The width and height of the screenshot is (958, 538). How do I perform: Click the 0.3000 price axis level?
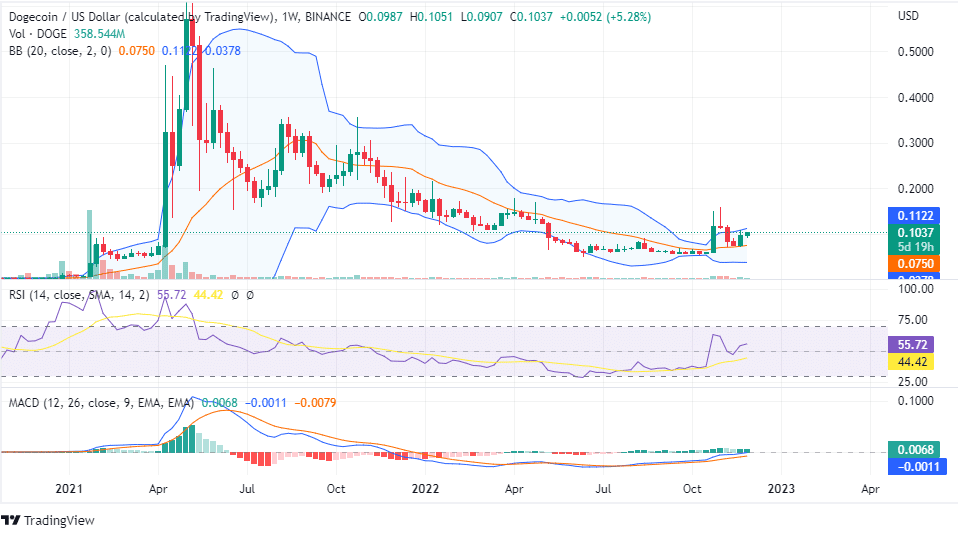point(915,143)
